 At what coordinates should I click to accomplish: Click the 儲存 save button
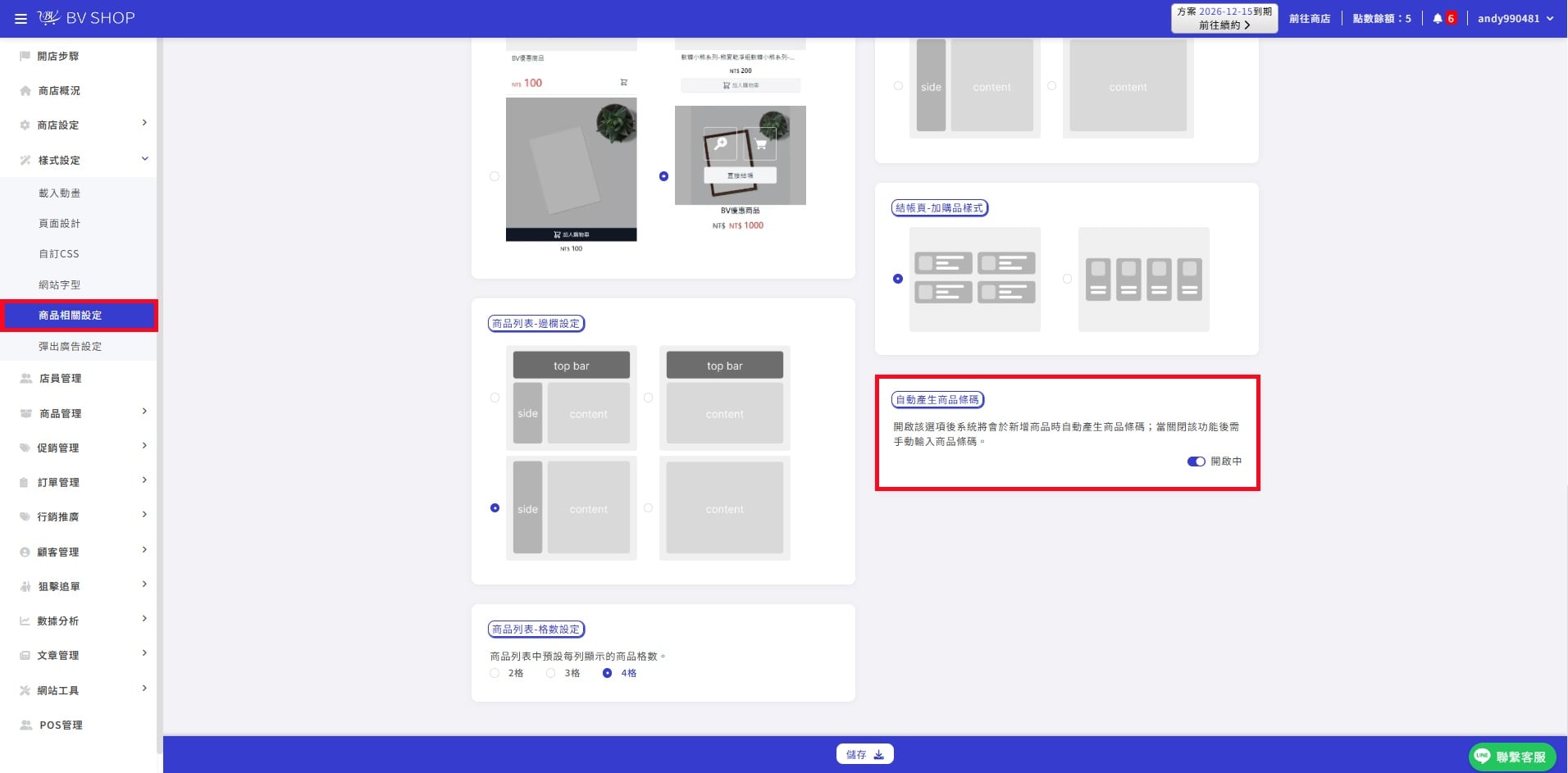pyautogui.click(x=865, y=754)
